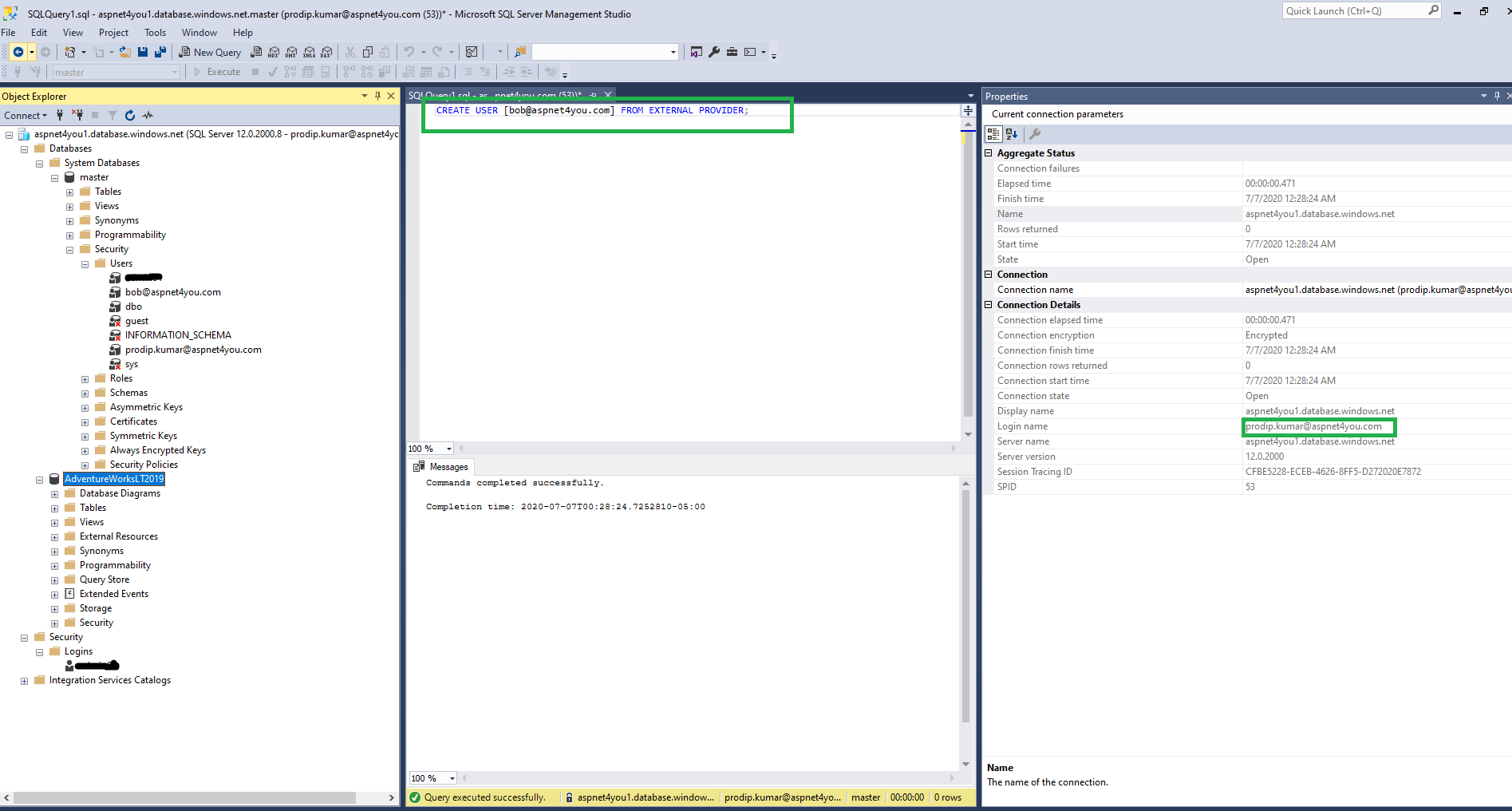Select user prodip.kumar@aspnet4you.com in tree
The image size is (1512, 811).
point(193,350)
